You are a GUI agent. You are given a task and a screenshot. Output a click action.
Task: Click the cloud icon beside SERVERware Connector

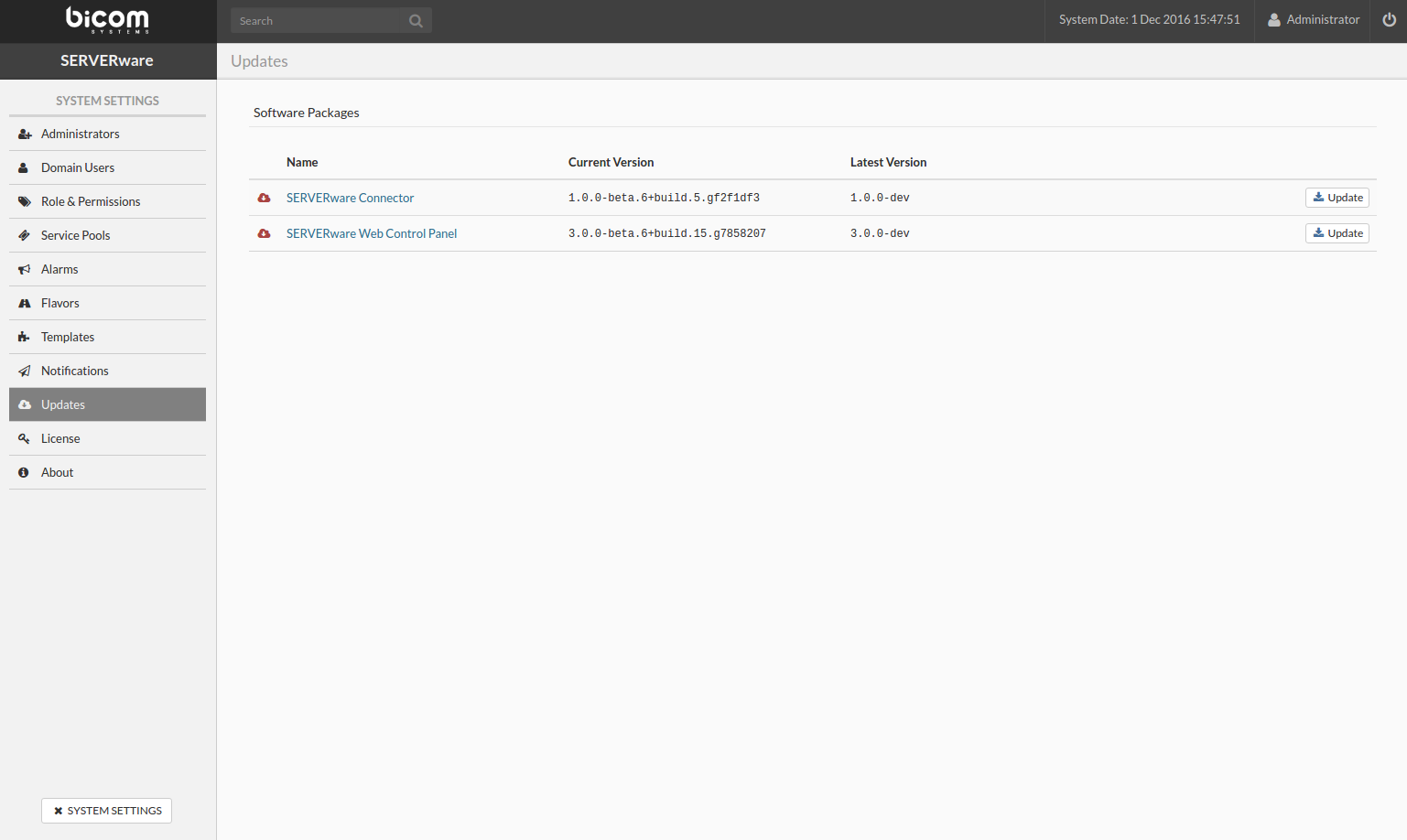click(265, 198)
